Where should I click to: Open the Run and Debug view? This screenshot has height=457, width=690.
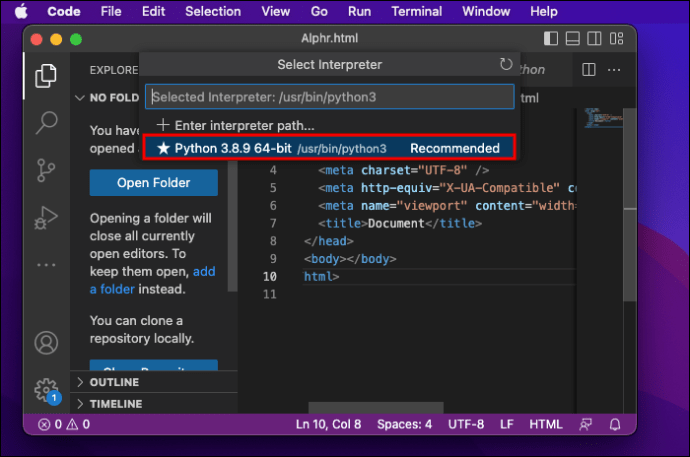(x=46, y=217)
